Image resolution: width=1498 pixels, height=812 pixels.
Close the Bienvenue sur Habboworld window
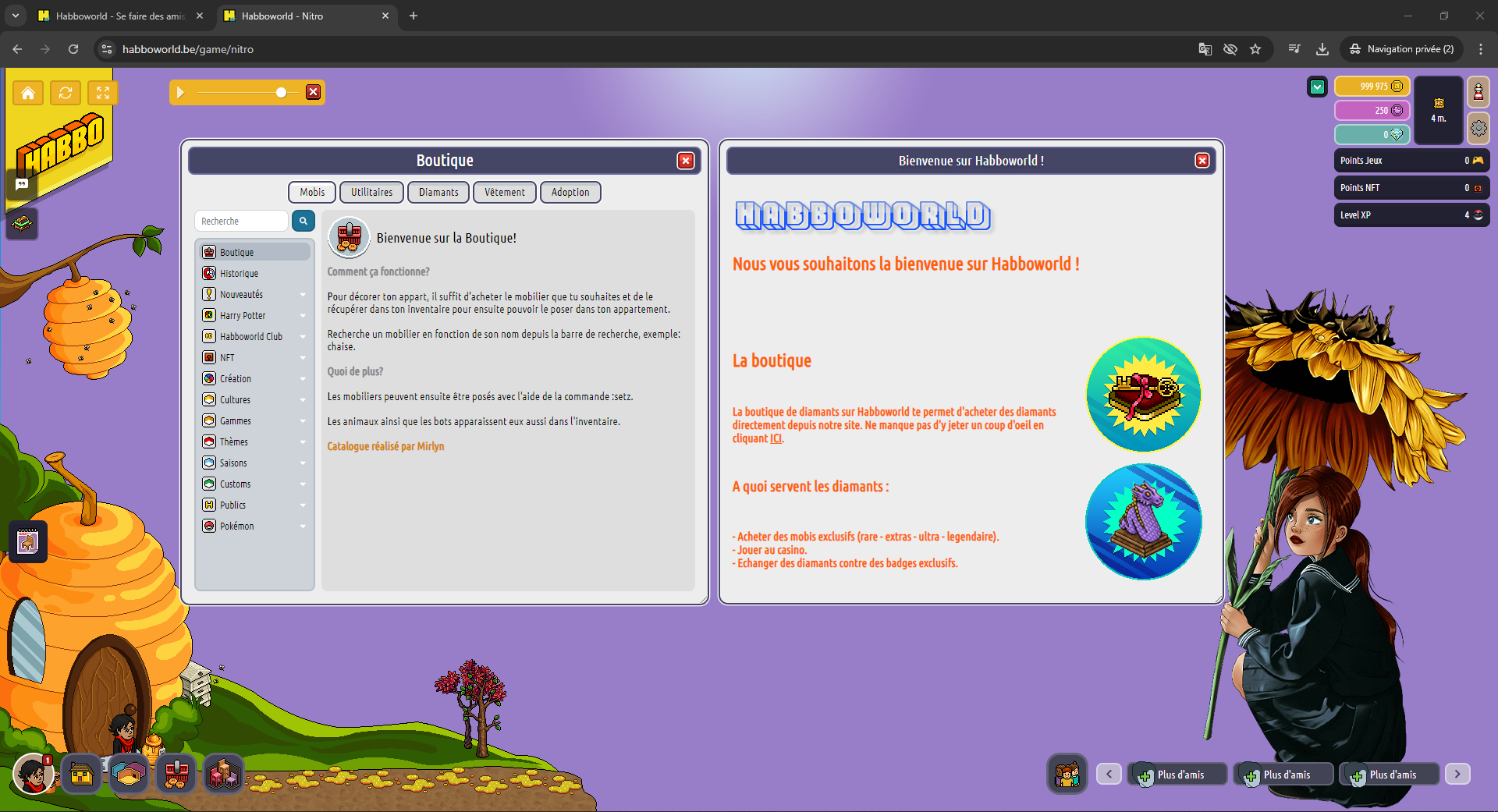tap(1202, 161)
